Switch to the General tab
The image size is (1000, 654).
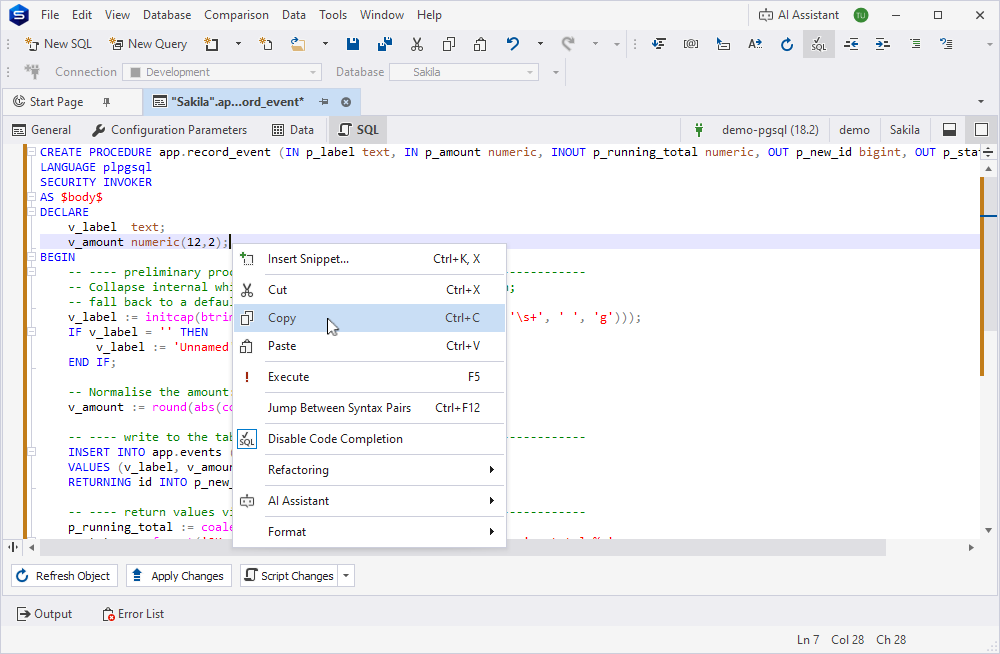tap(41, 130)
